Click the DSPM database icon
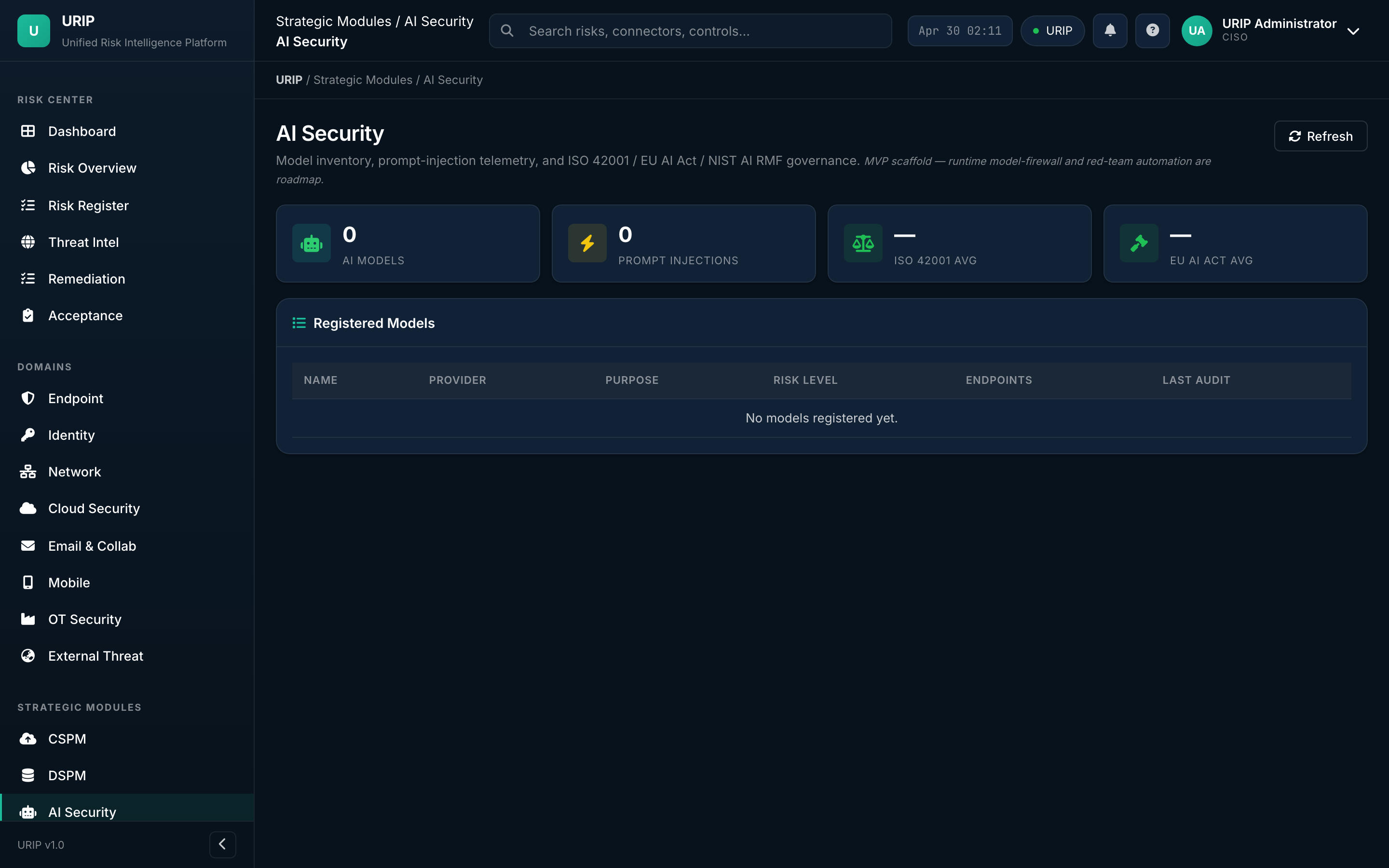 tap(27, 775)
